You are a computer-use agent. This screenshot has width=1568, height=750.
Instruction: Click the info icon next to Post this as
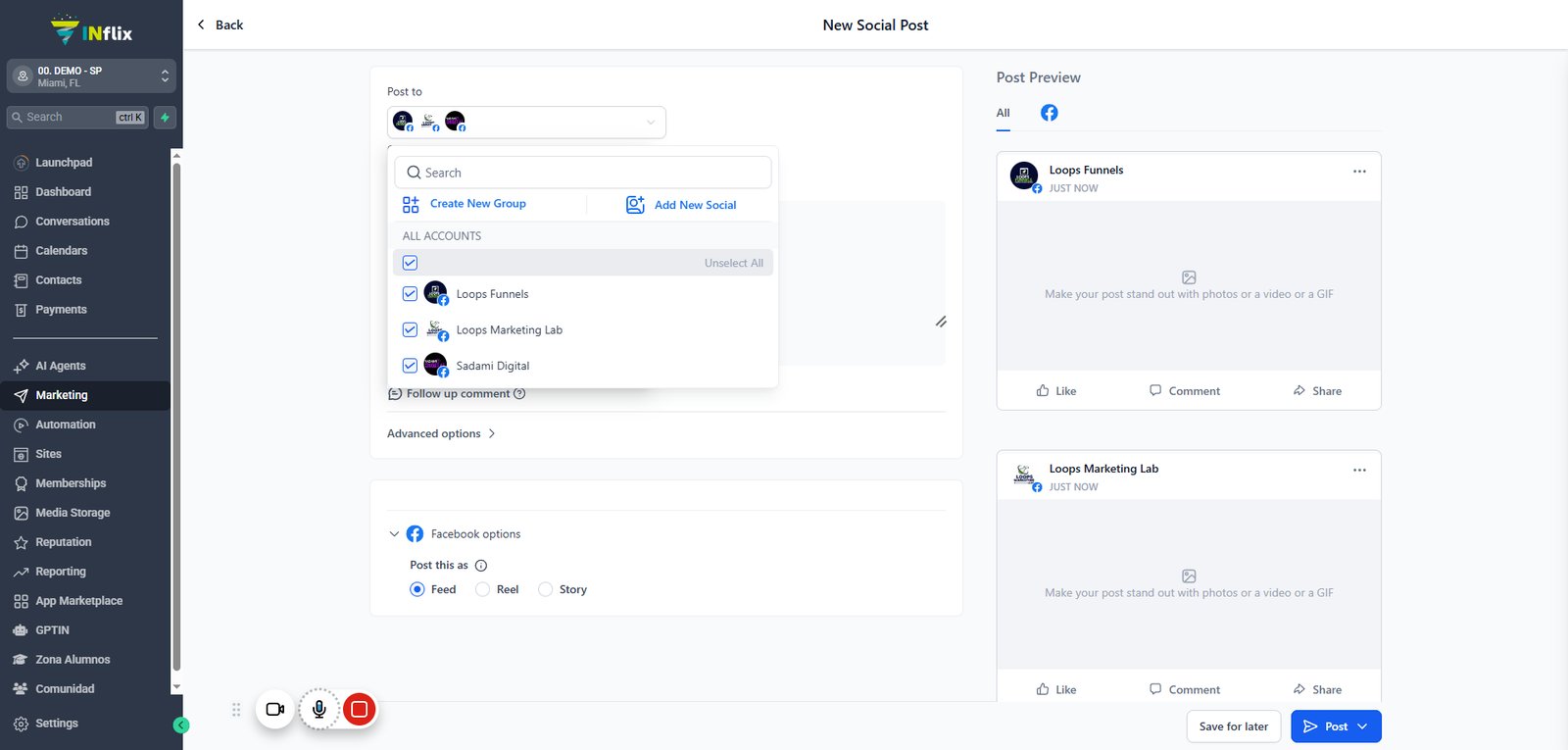pos(481,566)
